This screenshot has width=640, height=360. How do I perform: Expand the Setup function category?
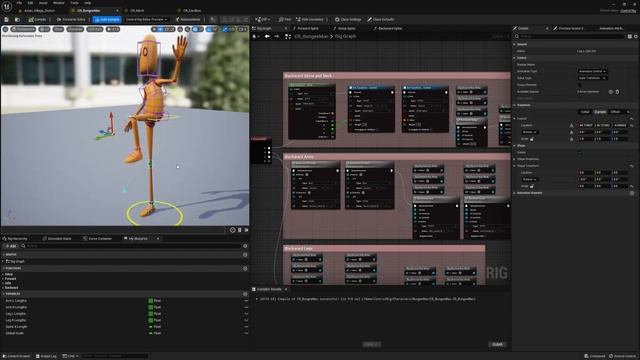click(4, 274)
